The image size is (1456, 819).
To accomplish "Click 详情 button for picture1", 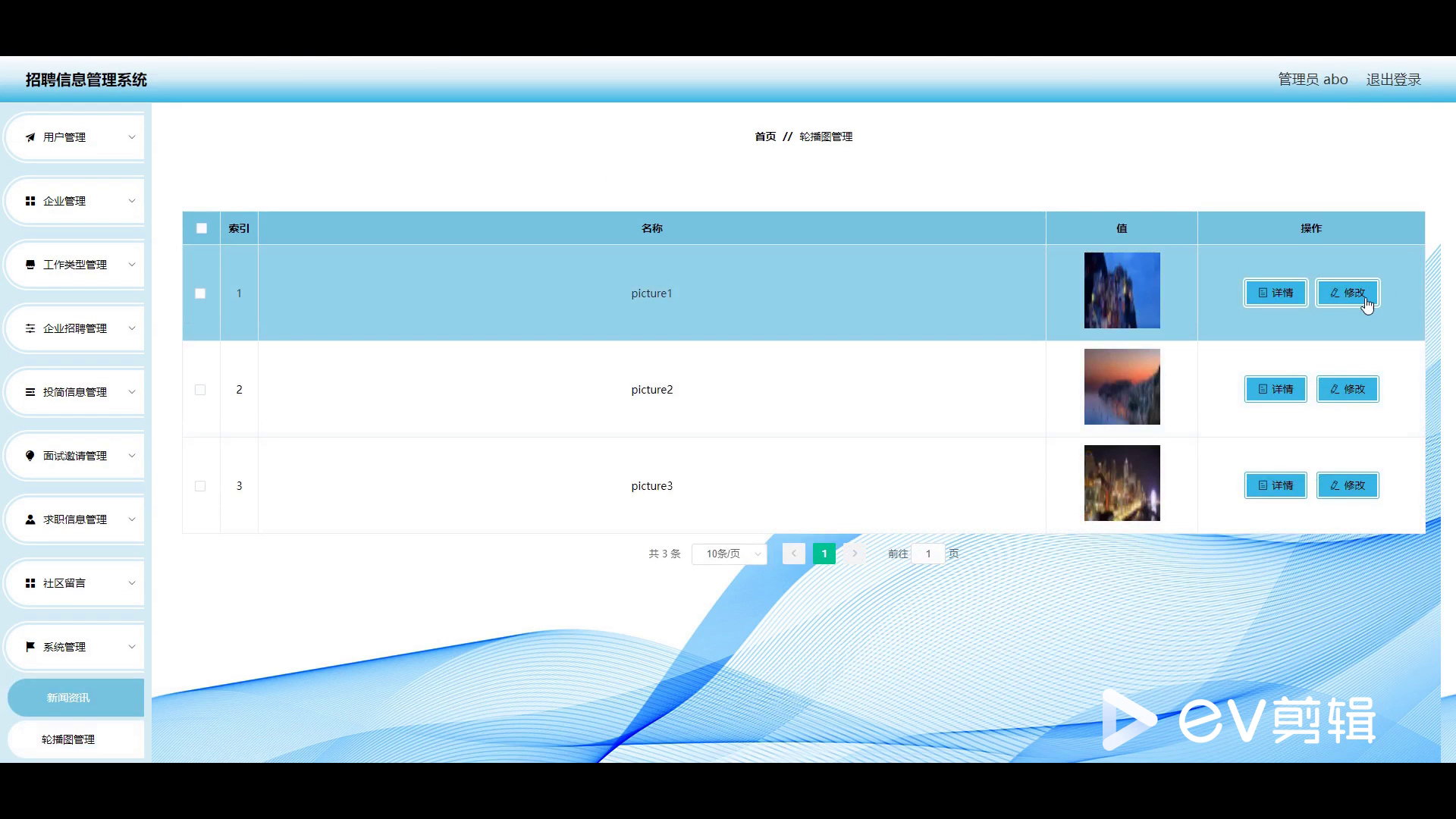I will pyautogui.click(x=1276, y=293).
